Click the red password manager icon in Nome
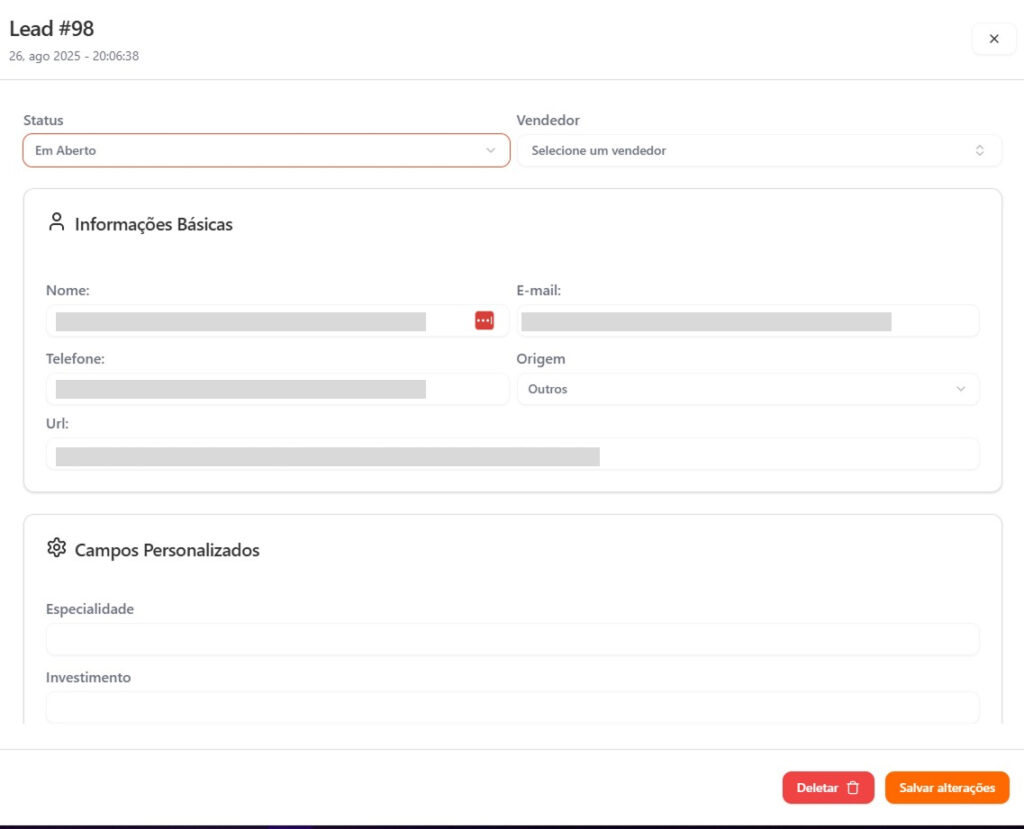The image size is (1024, 829). coord(484,320)
